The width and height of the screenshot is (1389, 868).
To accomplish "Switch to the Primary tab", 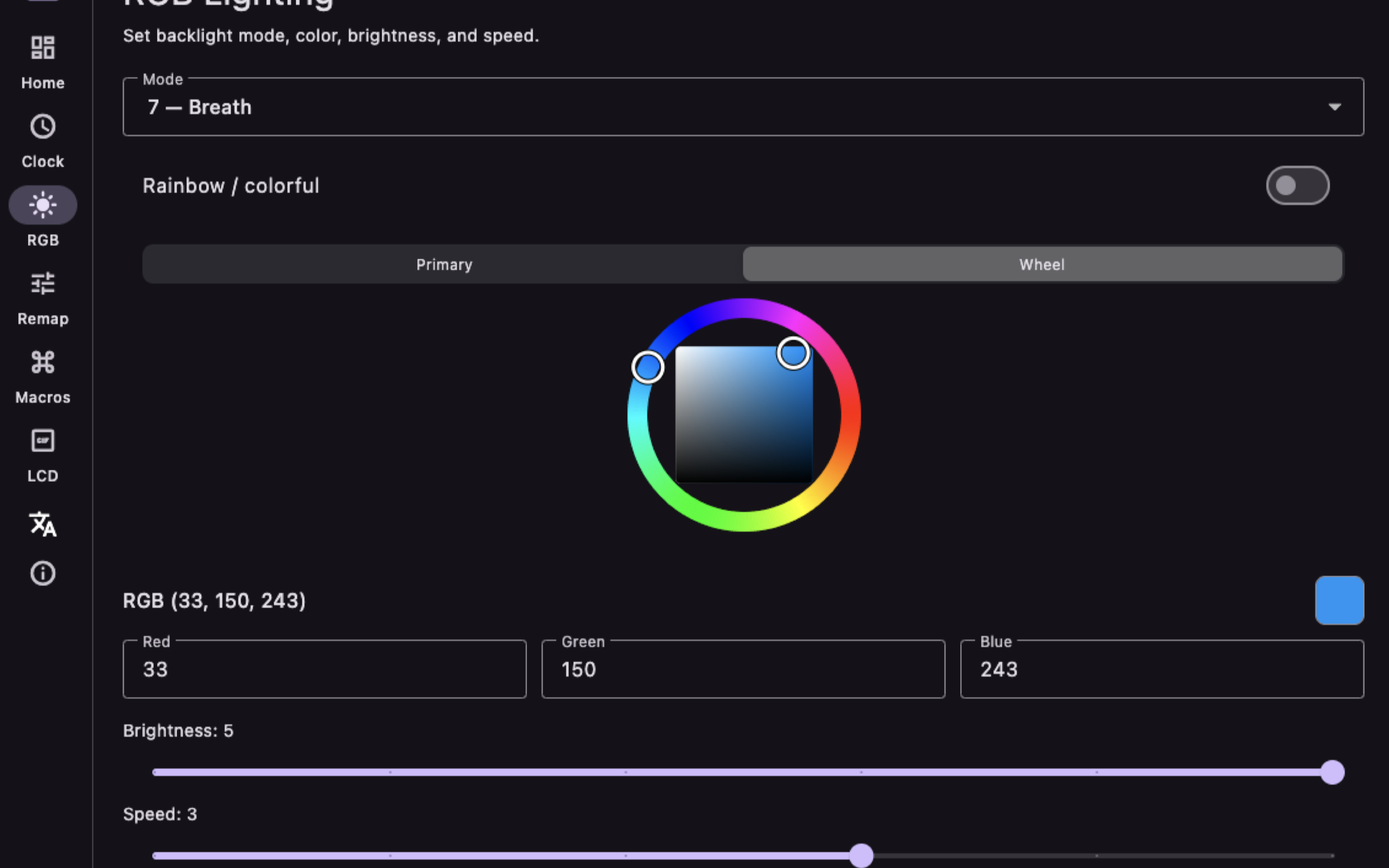I will (x=444, y=264).
